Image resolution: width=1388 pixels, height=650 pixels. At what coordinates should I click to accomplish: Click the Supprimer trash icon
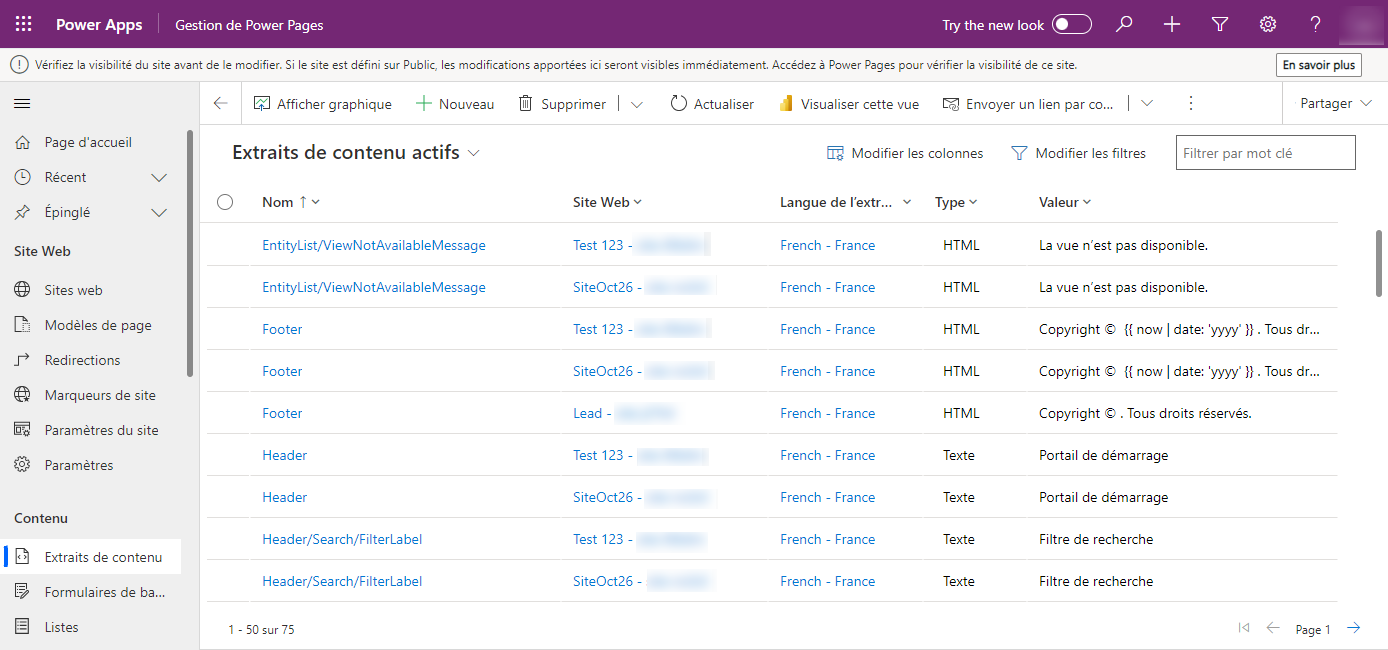coord(522,103)
